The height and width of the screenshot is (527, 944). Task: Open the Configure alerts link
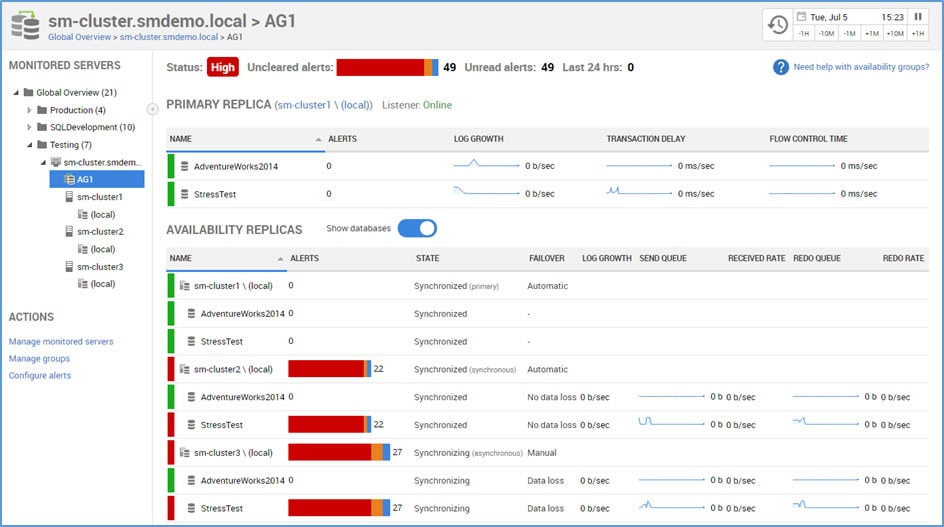[40, 375]
